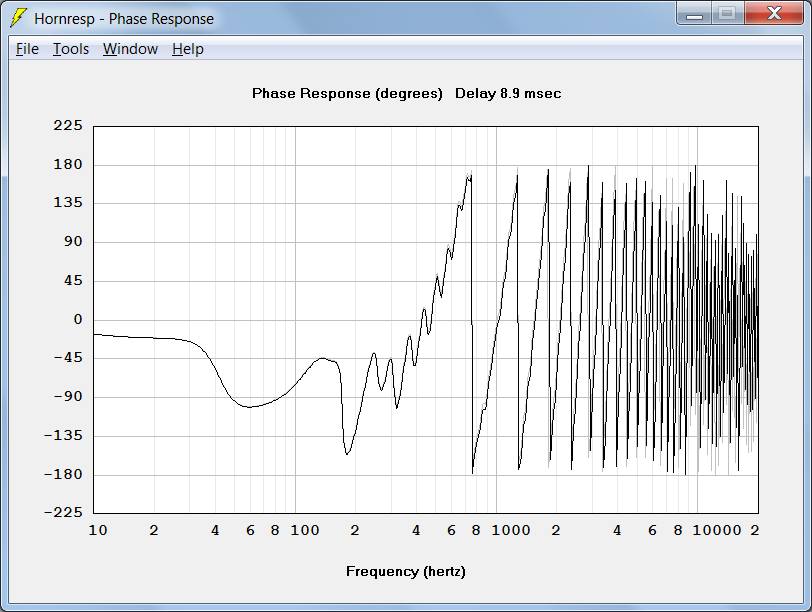Click the 180 y-axis label

[x=68, y=165]
